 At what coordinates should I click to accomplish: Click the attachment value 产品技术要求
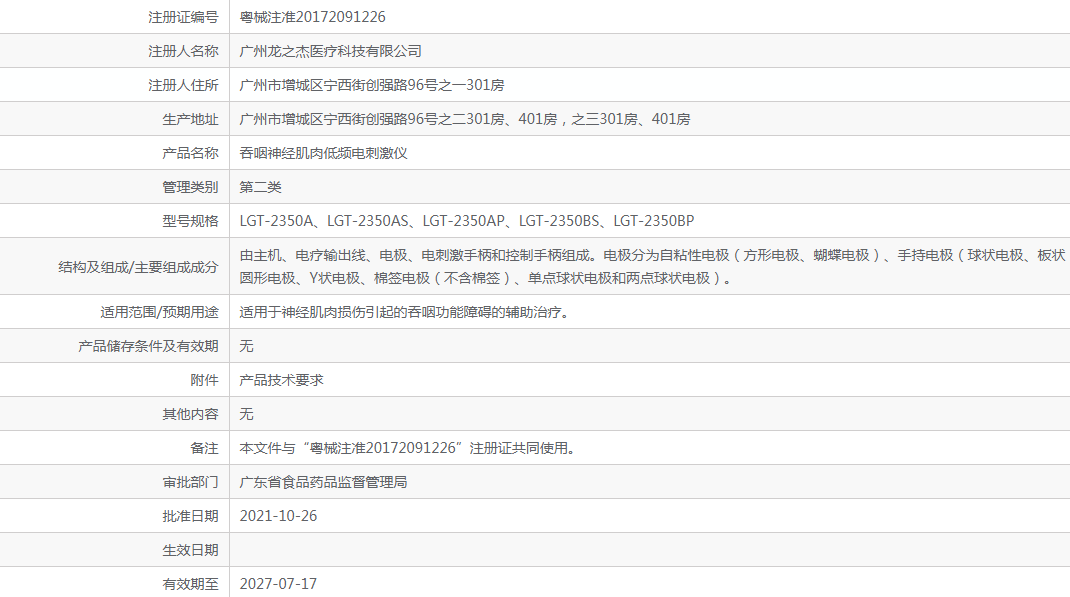(281, 380)
